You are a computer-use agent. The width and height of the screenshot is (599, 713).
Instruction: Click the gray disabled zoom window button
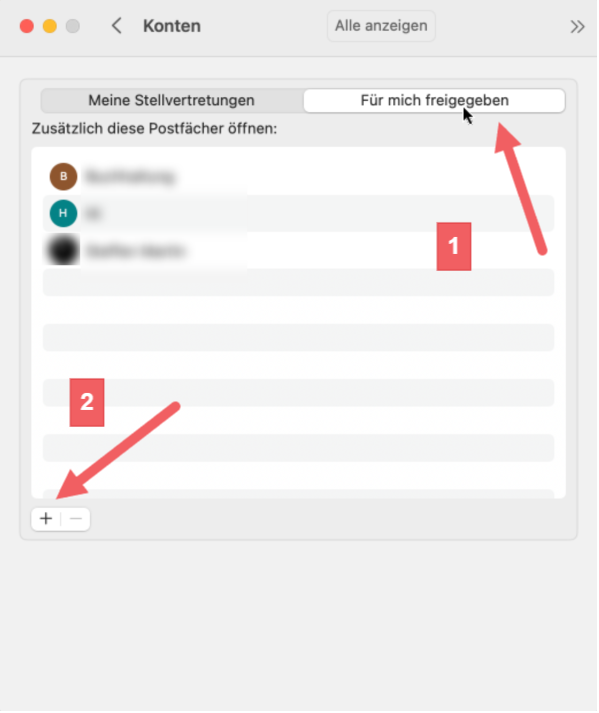pyautogui.click(x=73, y=26)
